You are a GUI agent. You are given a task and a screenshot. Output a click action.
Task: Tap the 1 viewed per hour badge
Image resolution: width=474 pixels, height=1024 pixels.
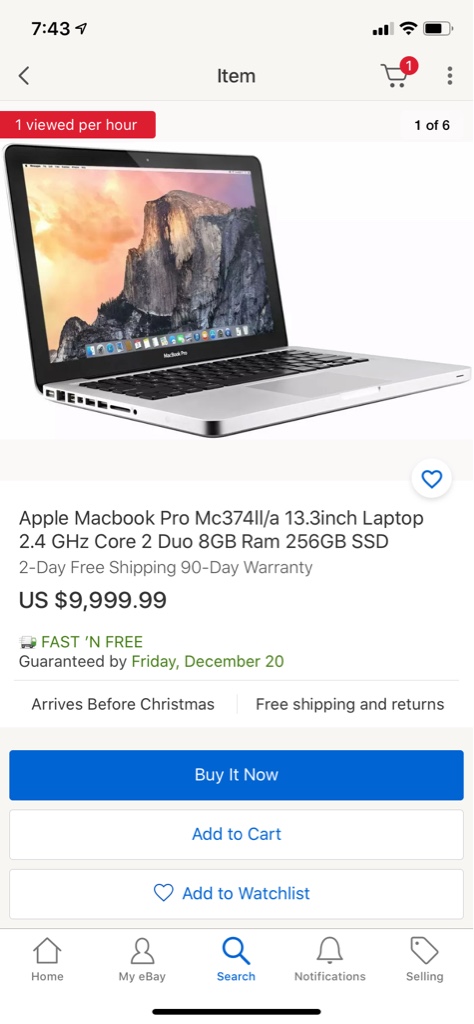[x=78, y=125]
